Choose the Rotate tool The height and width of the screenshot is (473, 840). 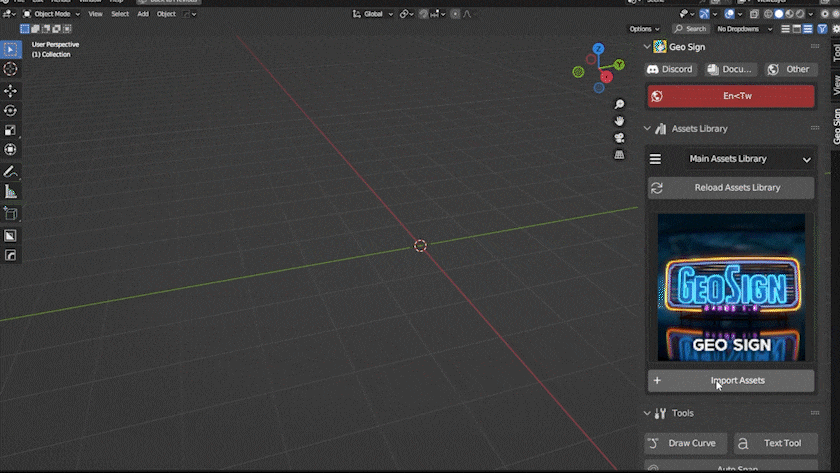coord(10,111)
